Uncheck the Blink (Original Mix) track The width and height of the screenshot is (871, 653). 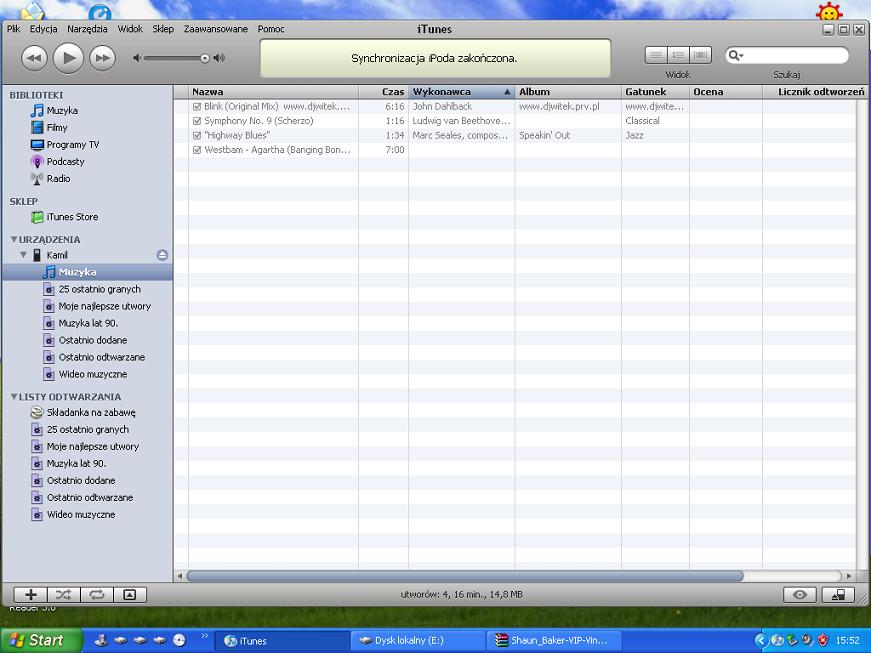197,106
